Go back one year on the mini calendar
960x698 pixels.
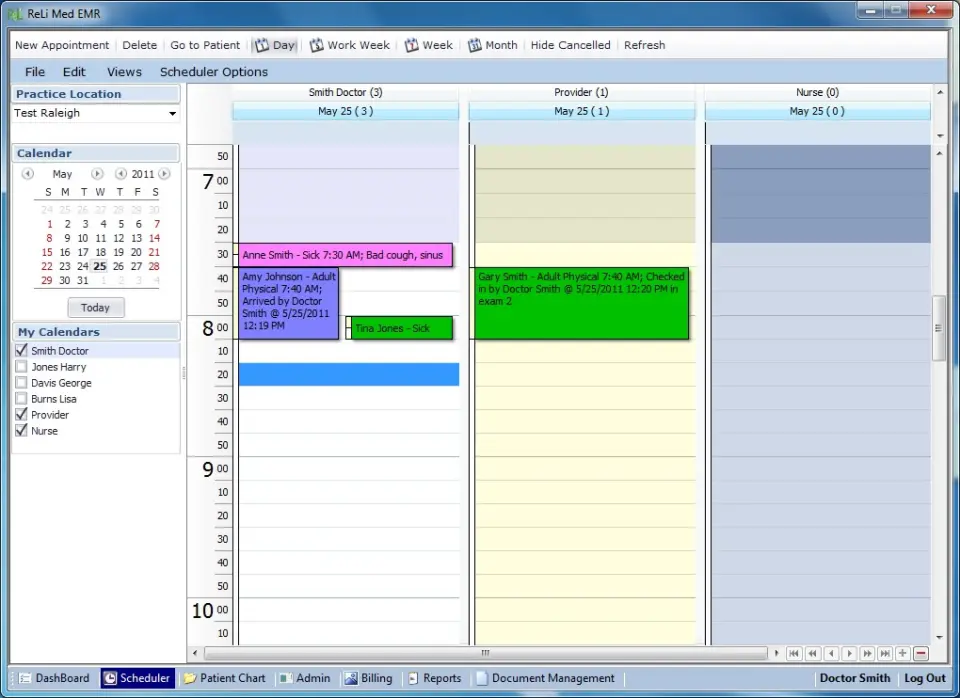(122, 173)
